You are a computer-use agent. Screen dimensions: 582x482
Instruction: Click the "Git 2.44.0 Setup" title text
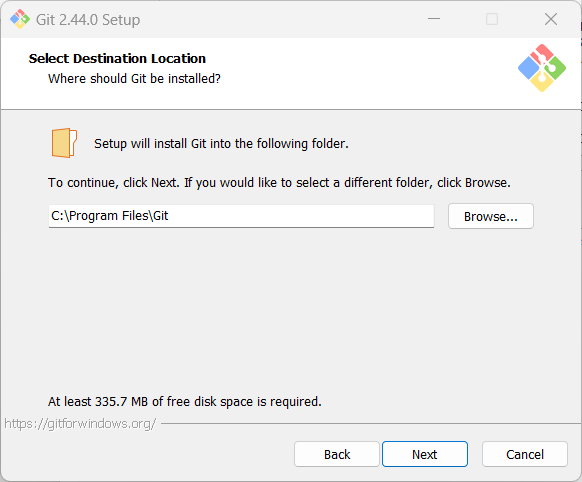coord(88,20)
